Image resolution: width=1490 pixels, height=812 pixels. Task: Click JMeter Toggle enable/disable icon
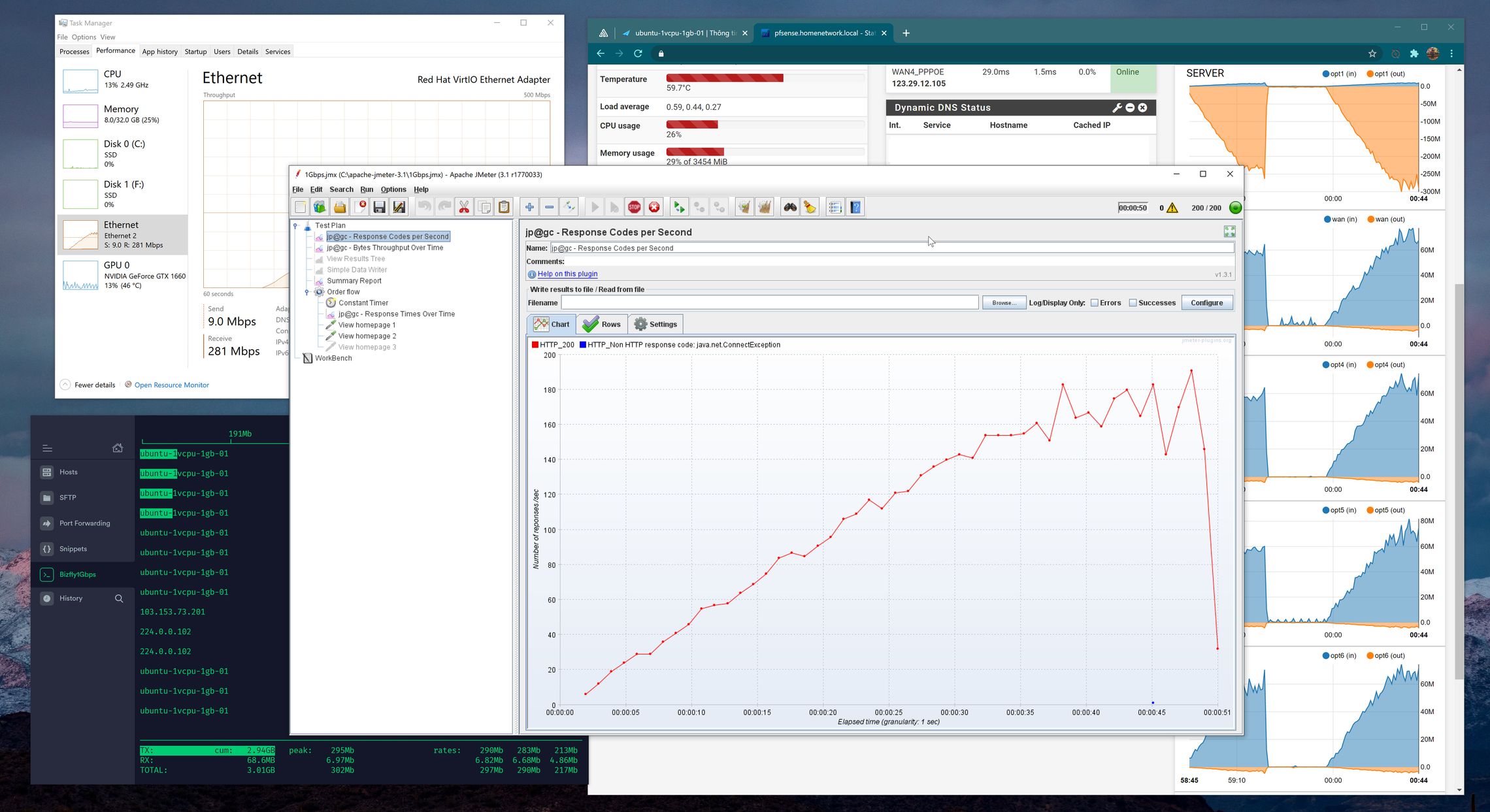click(x=569, y=207)
